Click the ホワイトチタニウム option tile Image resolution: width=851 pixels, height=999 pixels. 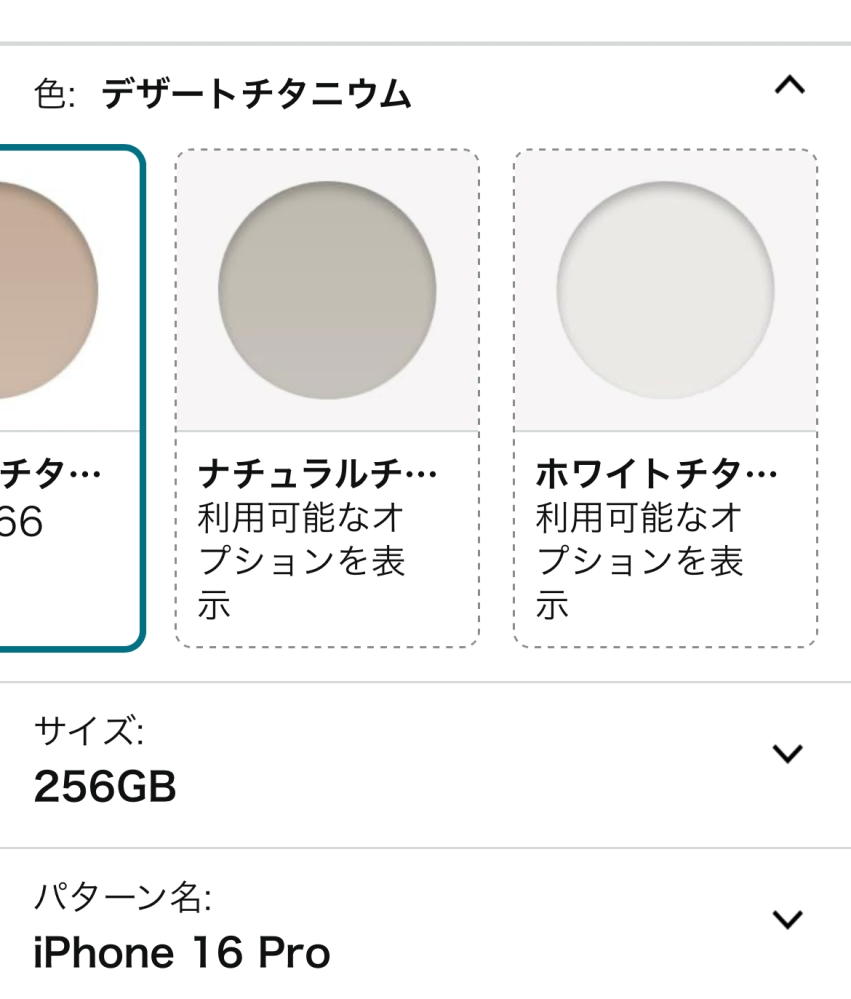coord(663,400)
